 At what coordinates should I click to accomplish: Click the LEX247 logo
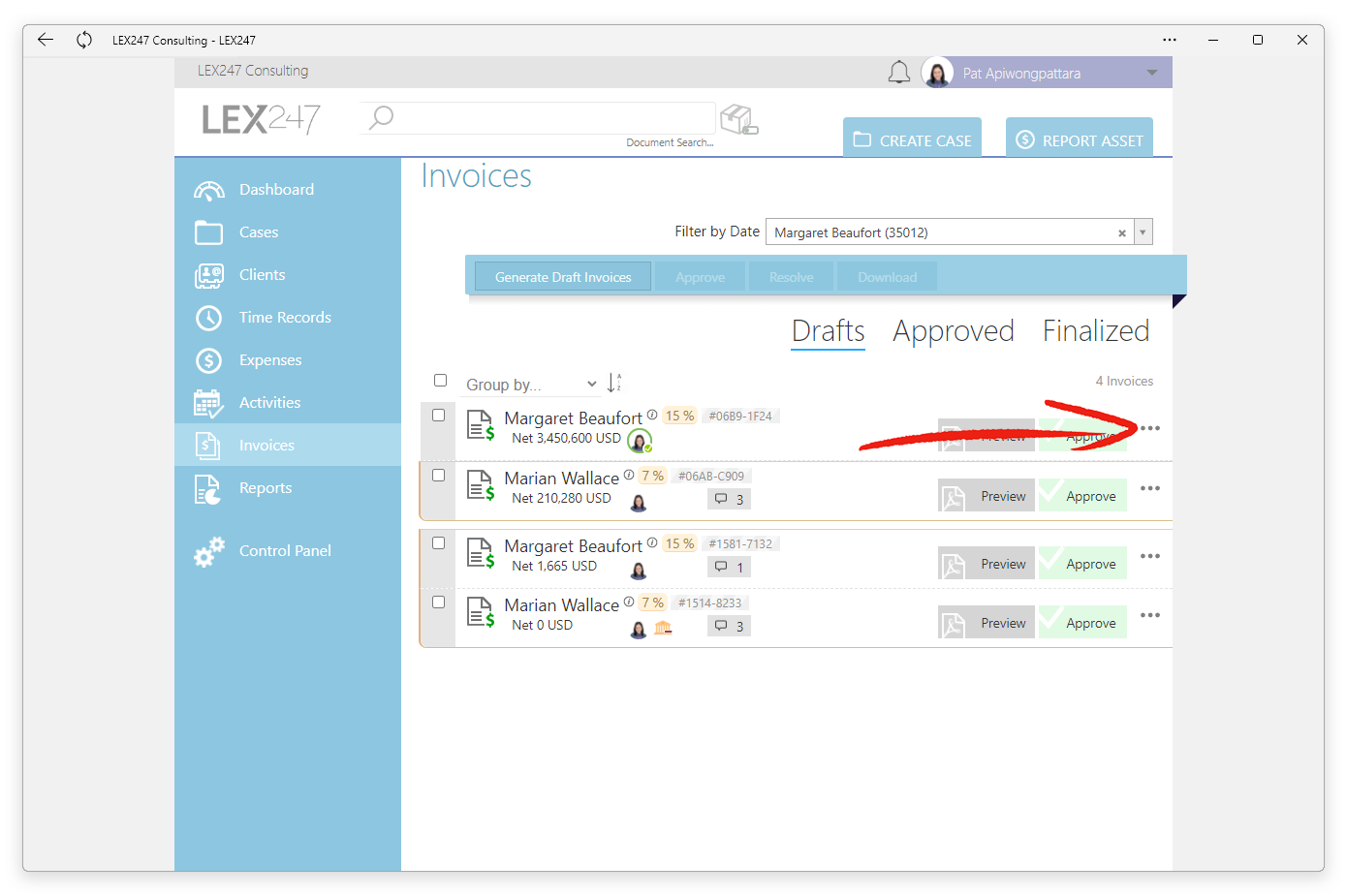(262, 119)
